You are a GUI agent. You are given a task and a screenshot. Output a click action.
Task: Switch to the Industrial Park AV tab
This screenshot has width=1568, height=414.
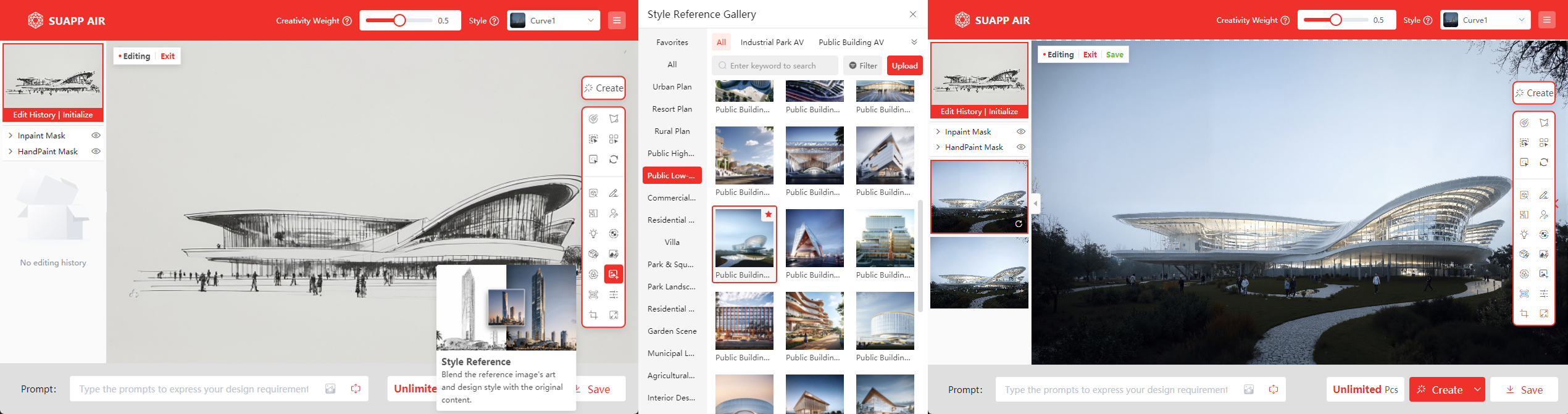click(772, 42)
